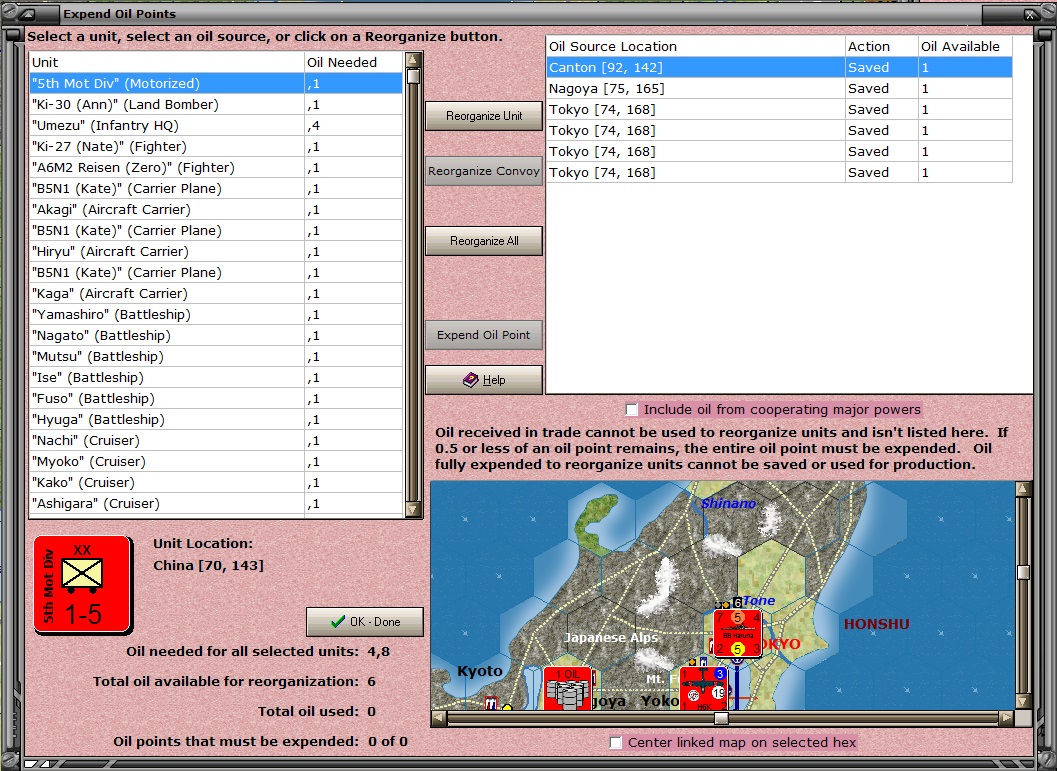This screenshot has height=771, width=1057.
Task: Click the map horizontal scrollbar thumb
Action: pos(721,718)
